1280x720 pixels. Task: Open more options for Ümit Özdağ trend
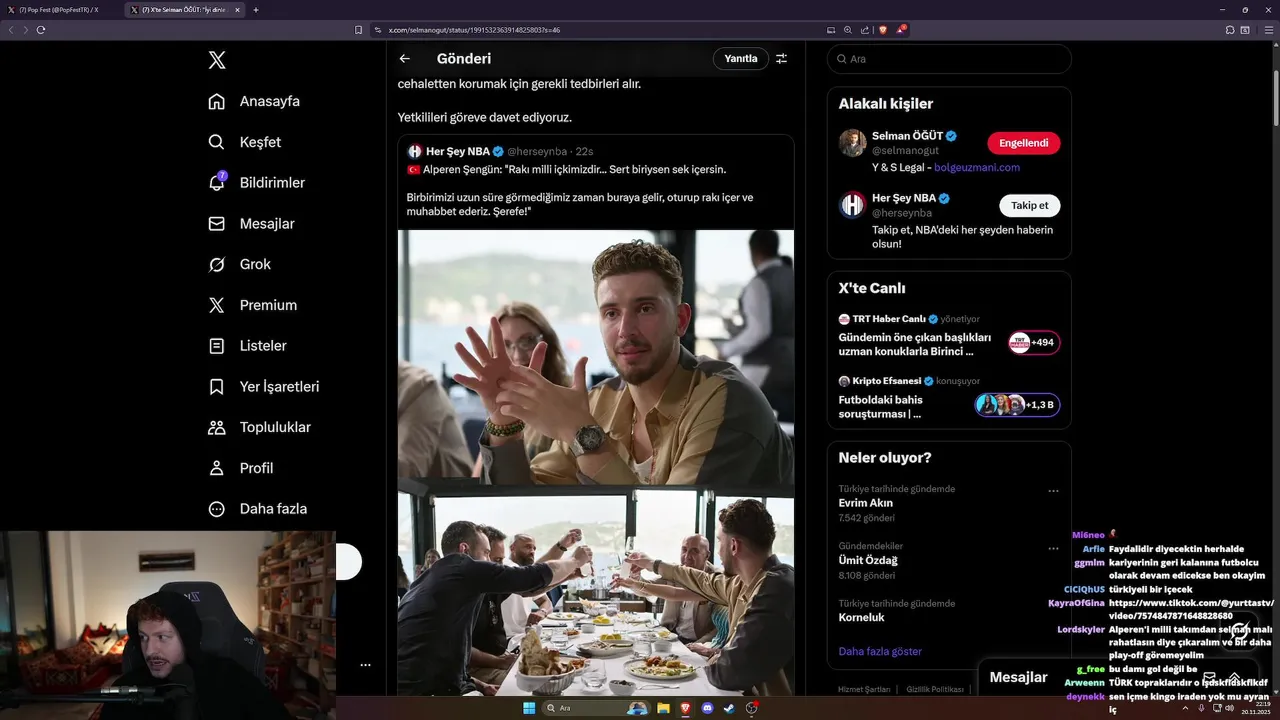pyautogui.click(x=1053, y=548)
